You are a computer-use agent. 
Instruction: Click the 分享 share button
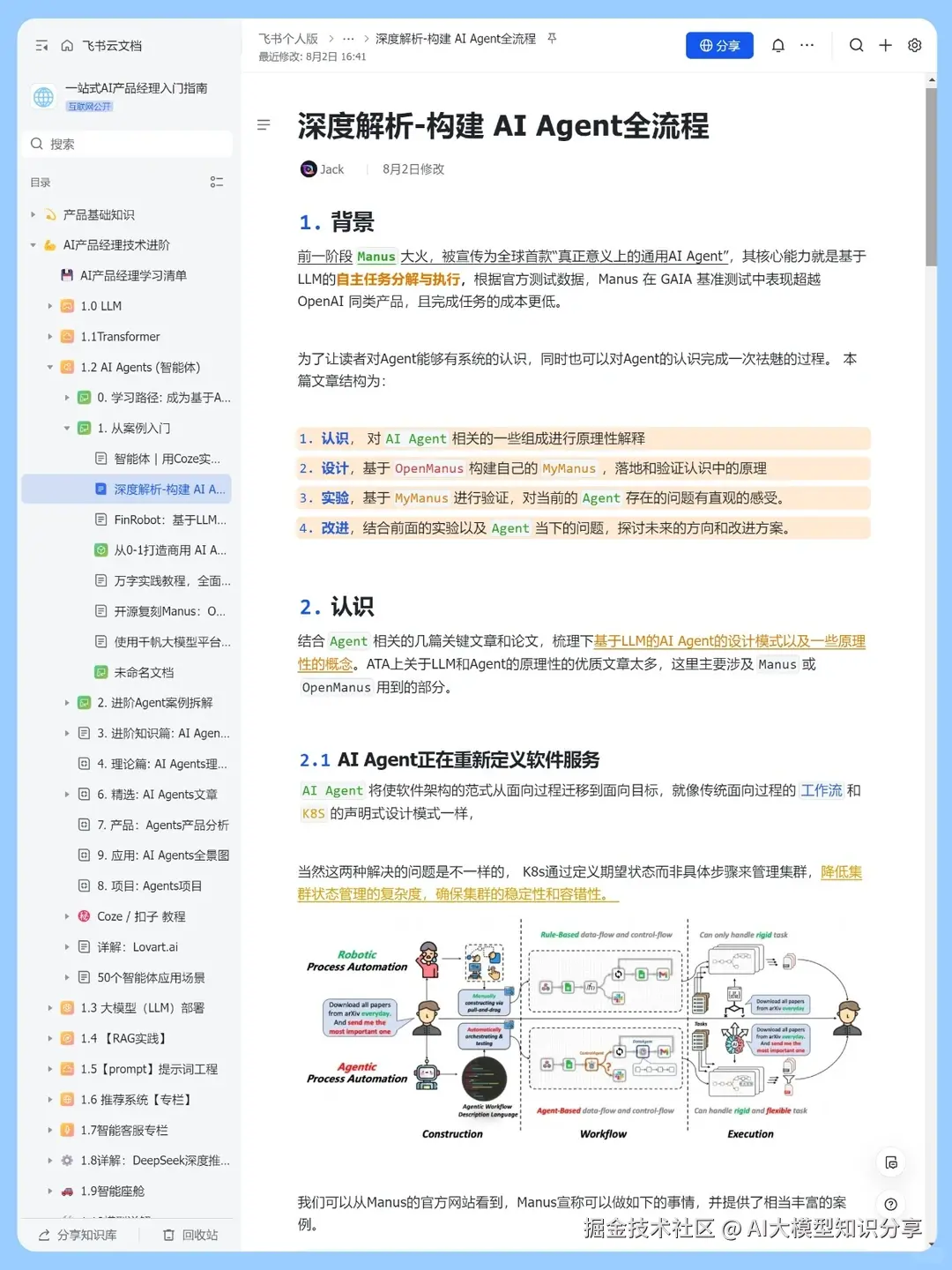719,46
